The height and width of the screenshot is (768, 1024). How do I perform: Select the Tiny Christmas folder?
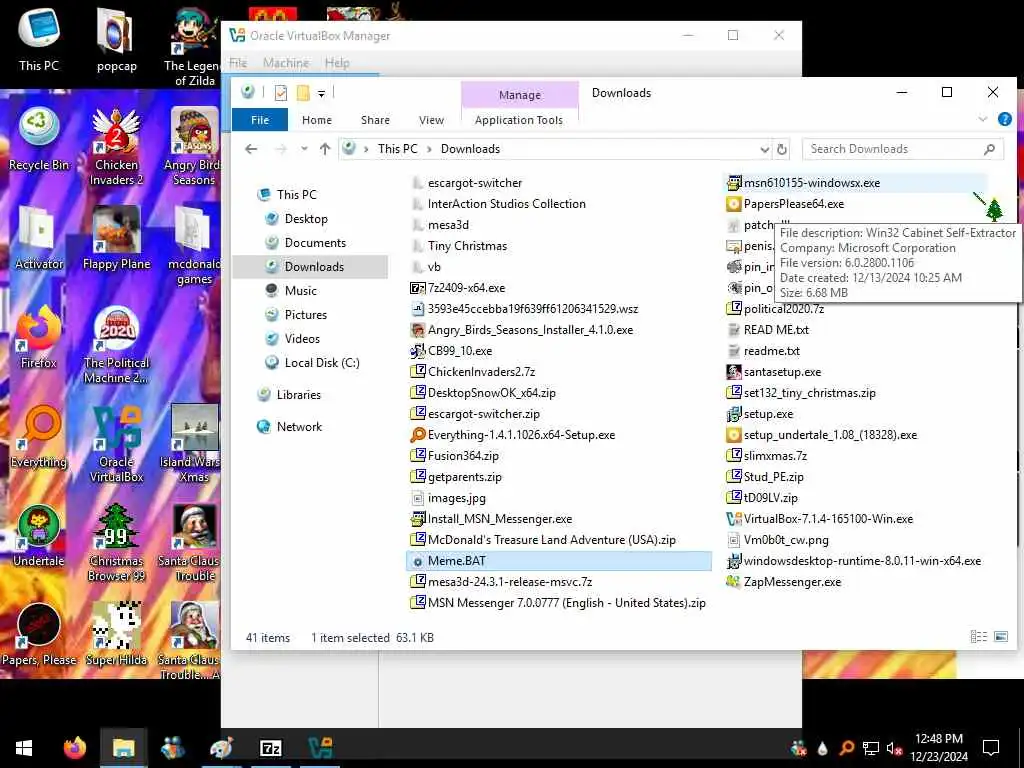[467, 246]
